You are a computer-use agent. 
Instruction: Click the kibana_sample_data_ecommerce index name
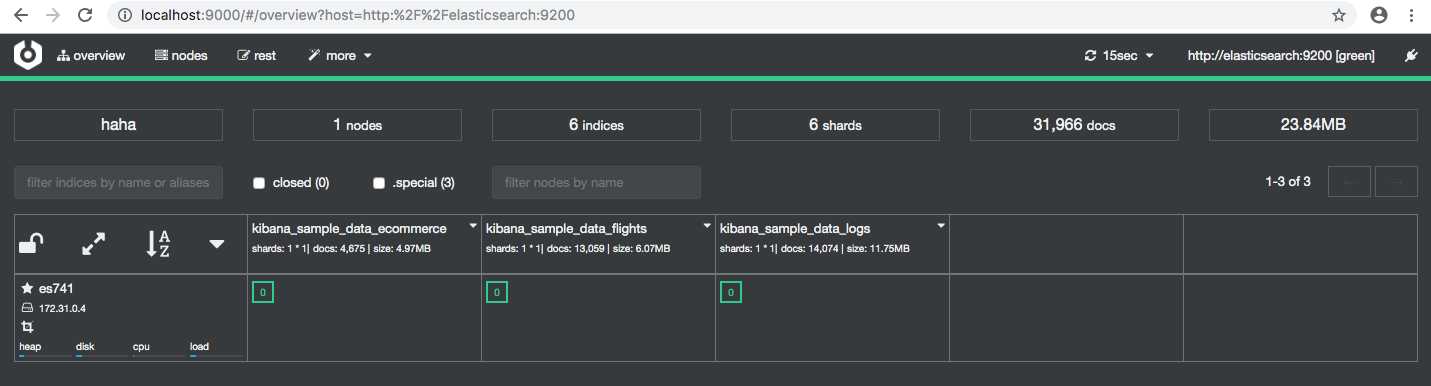(x=349, y=228)
